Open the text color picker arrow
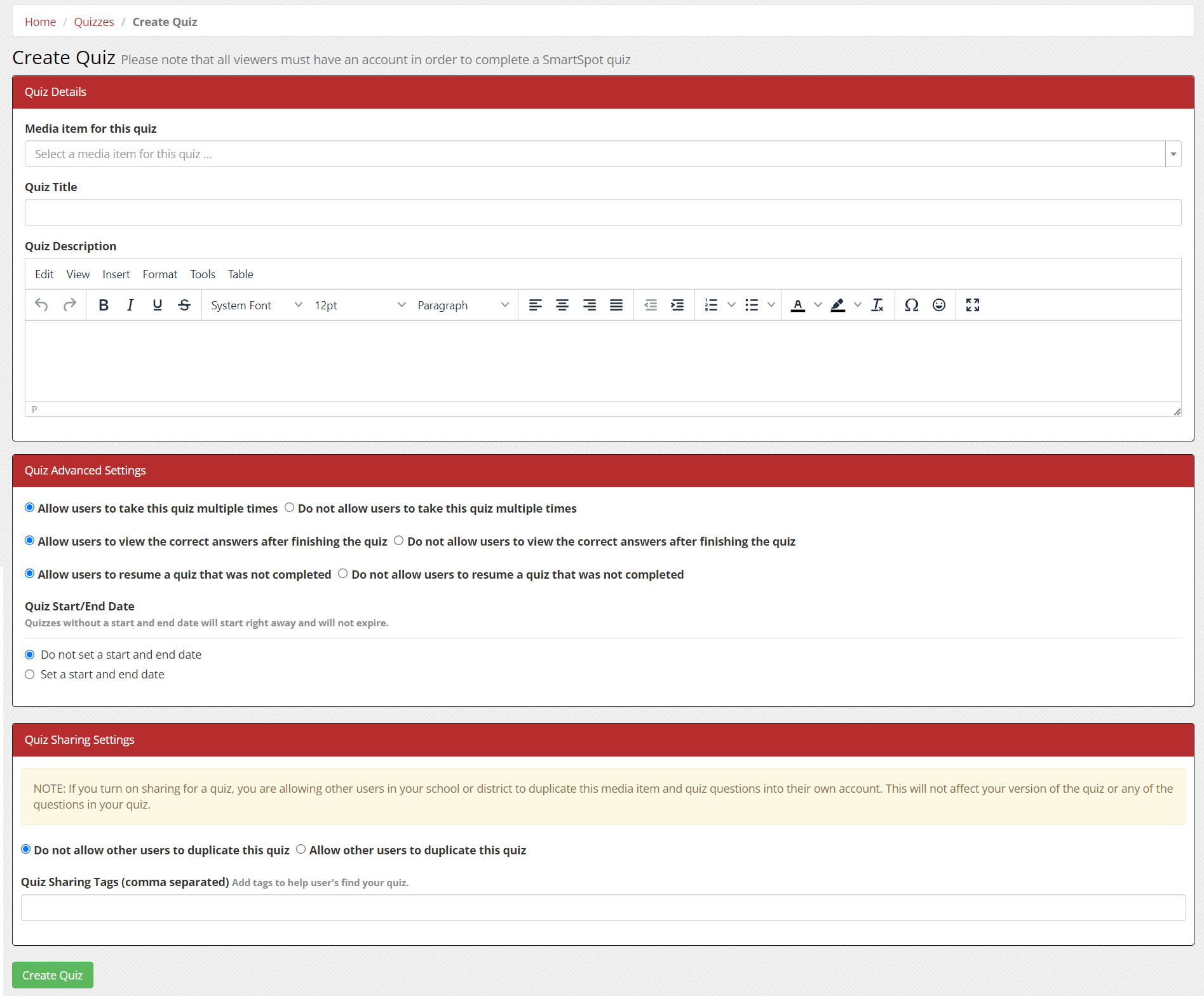 tap(818, 305)
